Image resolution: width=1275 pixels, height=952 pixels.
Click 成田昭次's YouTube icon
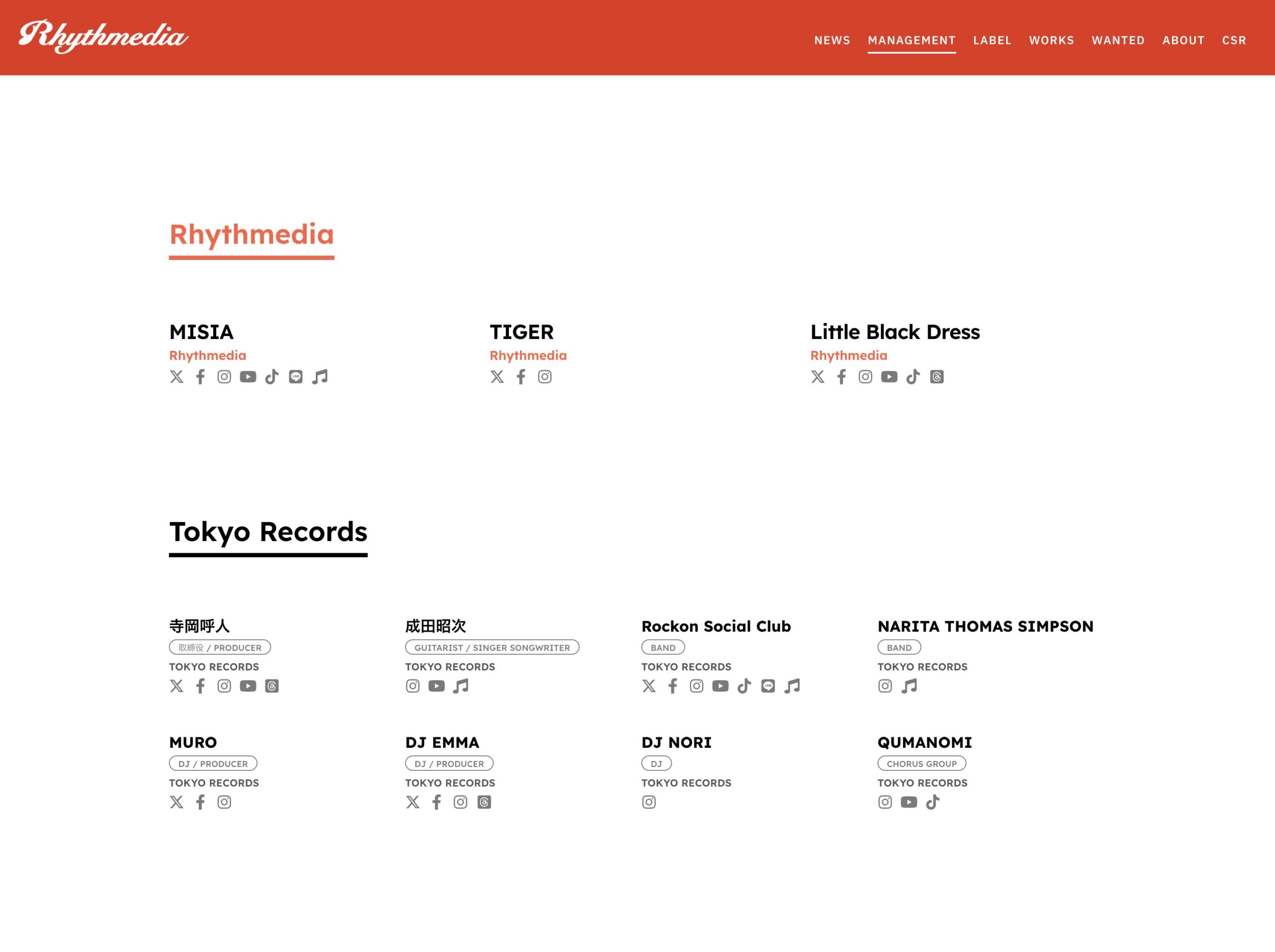pyautogui.click(x=436, y=686)
